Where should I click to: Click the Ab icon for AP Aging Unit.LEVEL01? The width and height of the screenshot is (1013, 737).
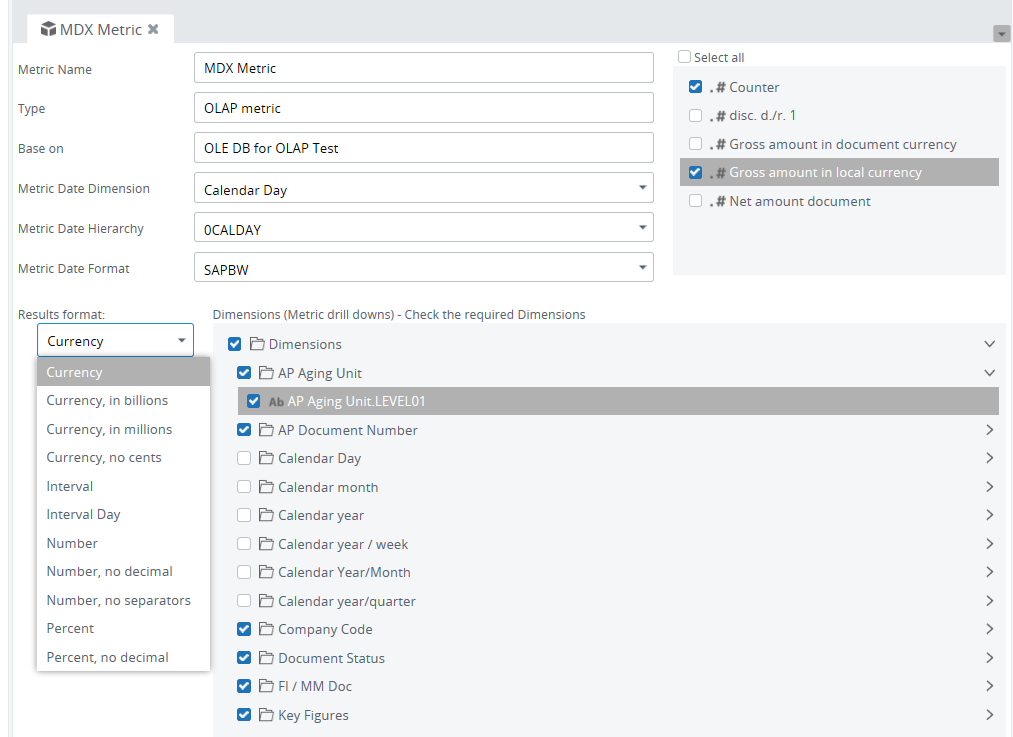coord(276,402)
